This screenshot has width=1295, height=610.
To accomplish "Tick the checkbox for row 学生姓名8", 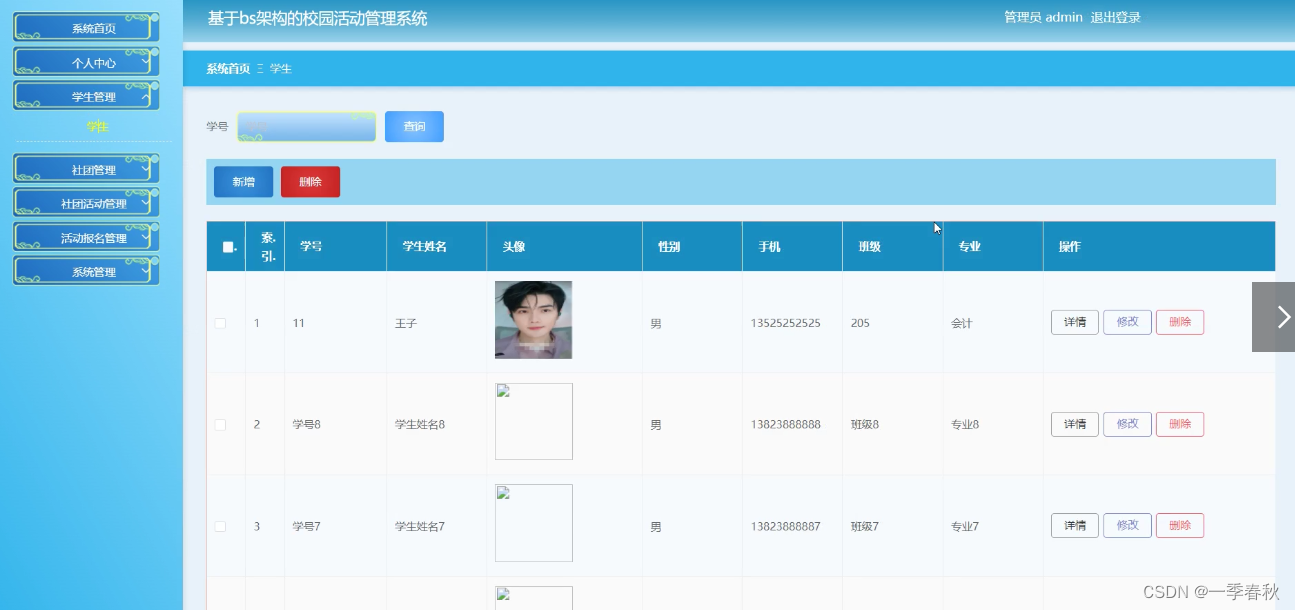I will 220,425.
